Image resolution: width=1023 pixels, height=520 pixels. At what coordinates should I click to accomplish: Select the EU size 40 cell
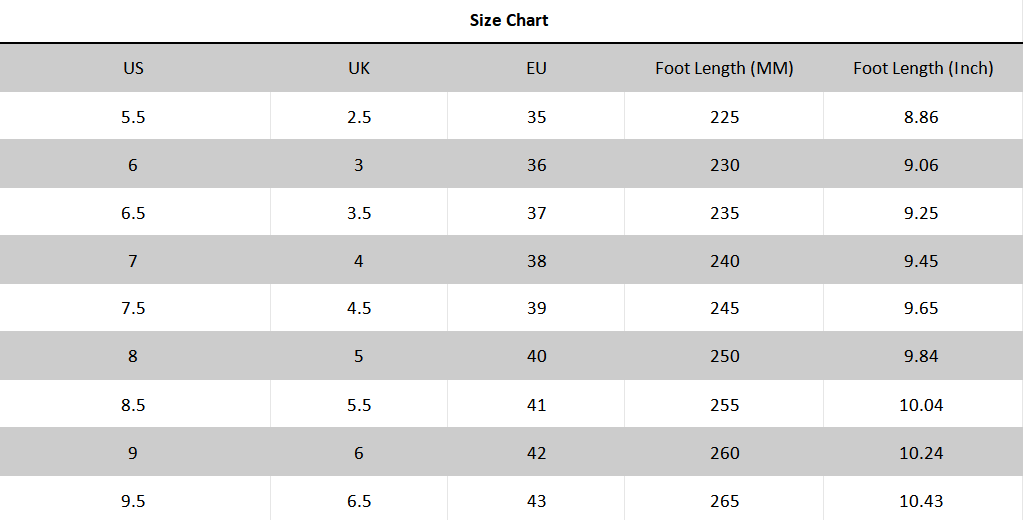coord(536,356)
